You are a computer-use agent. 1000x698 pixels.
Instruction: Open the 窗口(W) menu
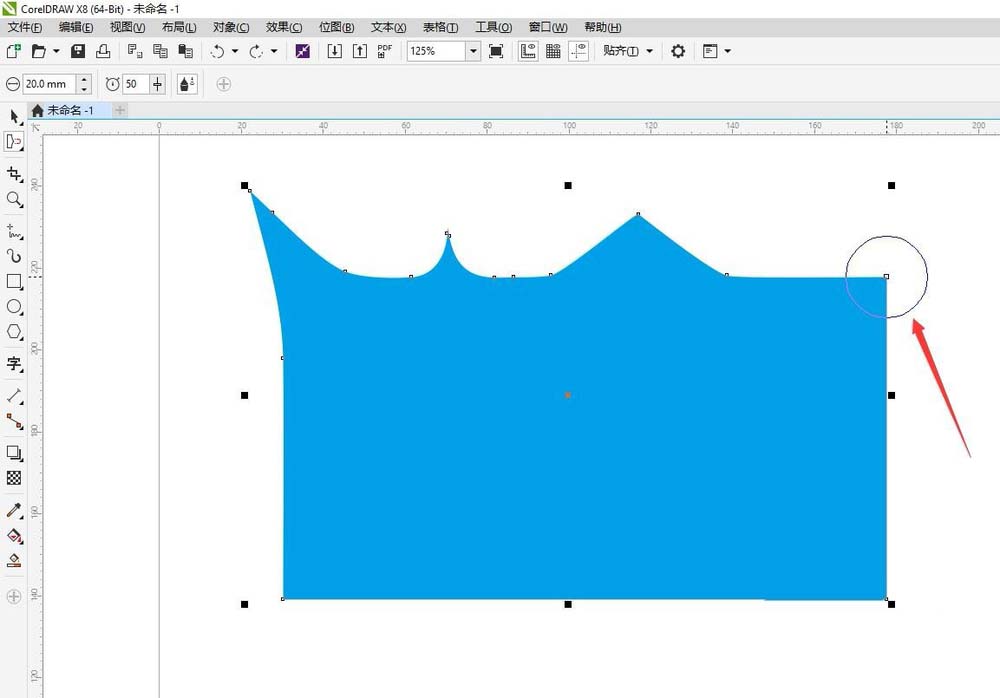548,27
